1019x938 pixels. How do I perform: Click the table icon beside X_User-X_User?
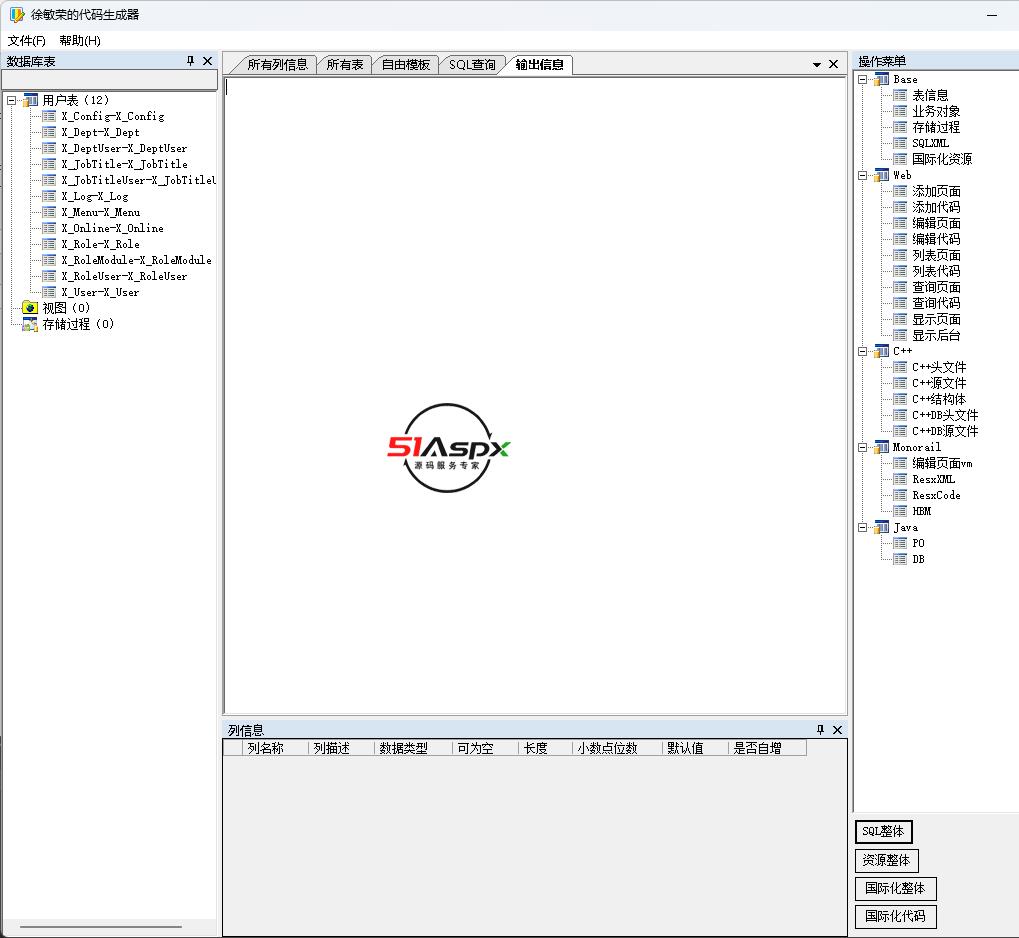pos(49,292)
